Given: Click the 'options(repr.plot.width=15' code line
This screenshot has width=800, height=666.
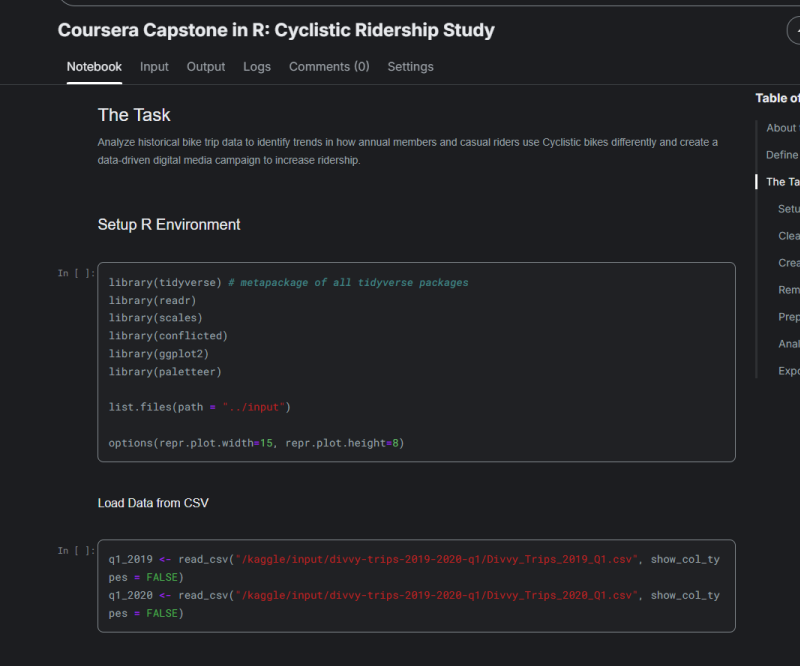Looking at the screenshot, I should click(x=256, y=443).
